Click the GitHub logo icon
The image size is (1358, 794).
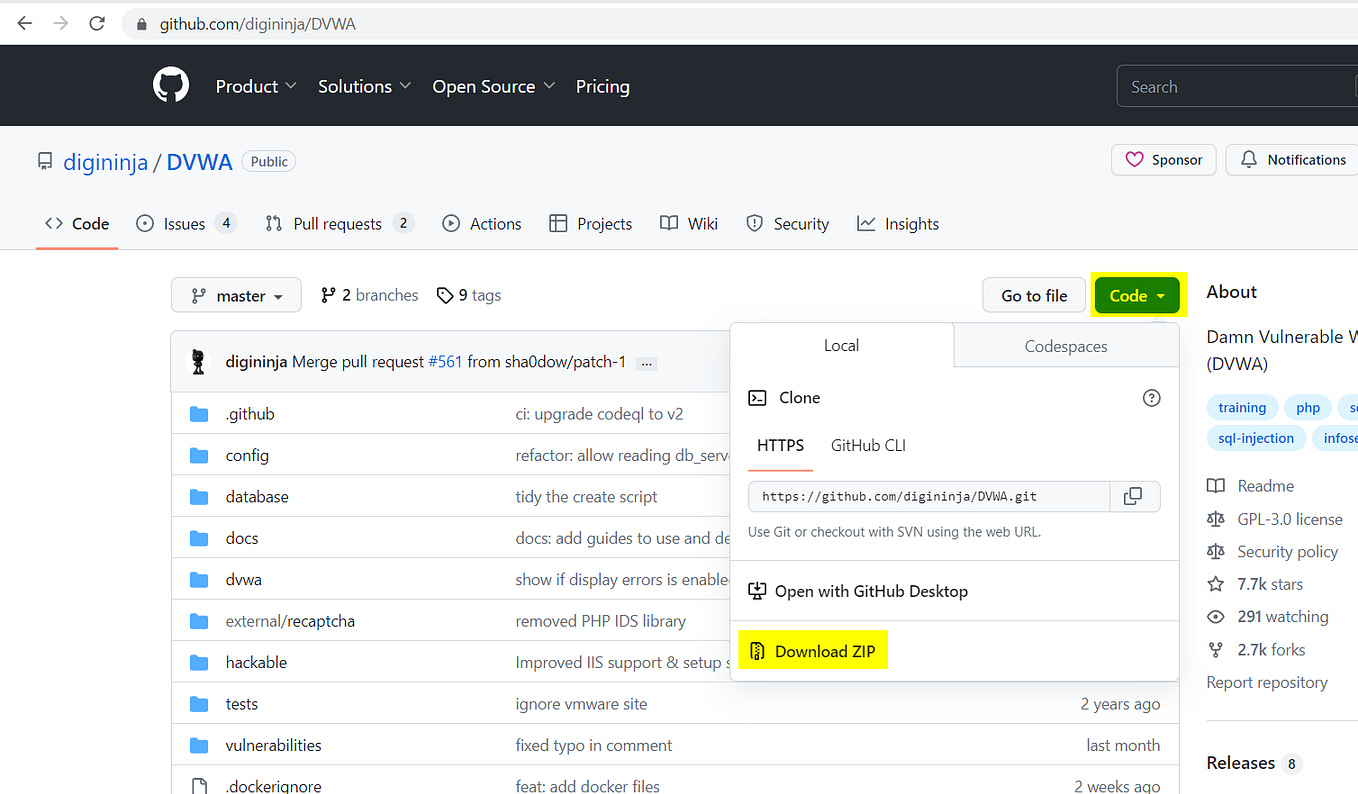(171, 86)
